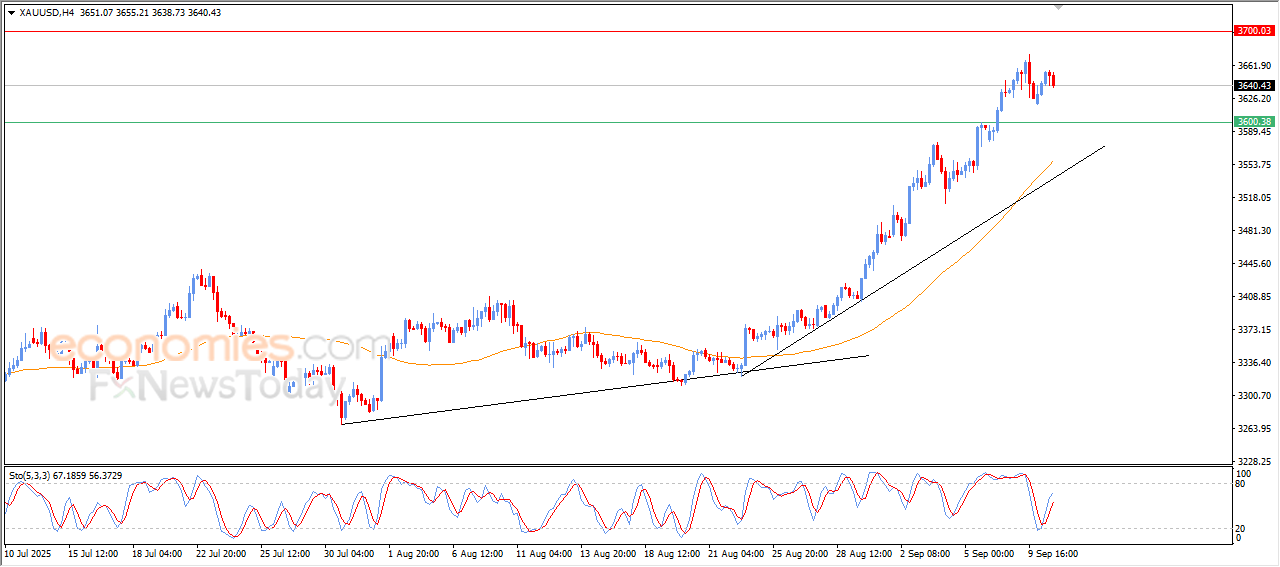Viewport: 1280px width, 567px height.
Task: Click the 15 Jul 12:00 time label
Action: 93,552
